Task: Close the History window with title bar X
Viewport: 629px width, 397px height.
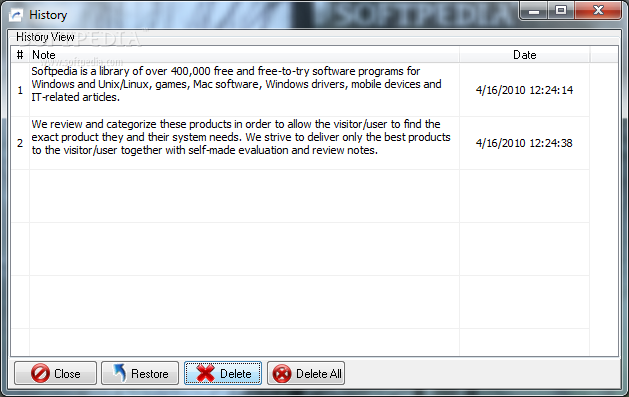Action: (598, 10)
